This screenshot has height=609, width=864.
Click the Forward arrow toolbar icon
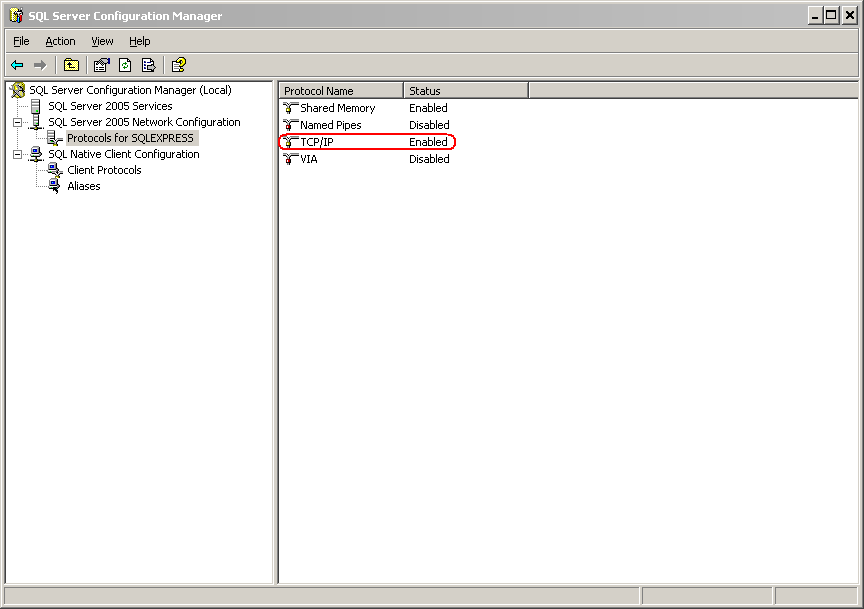40,66
